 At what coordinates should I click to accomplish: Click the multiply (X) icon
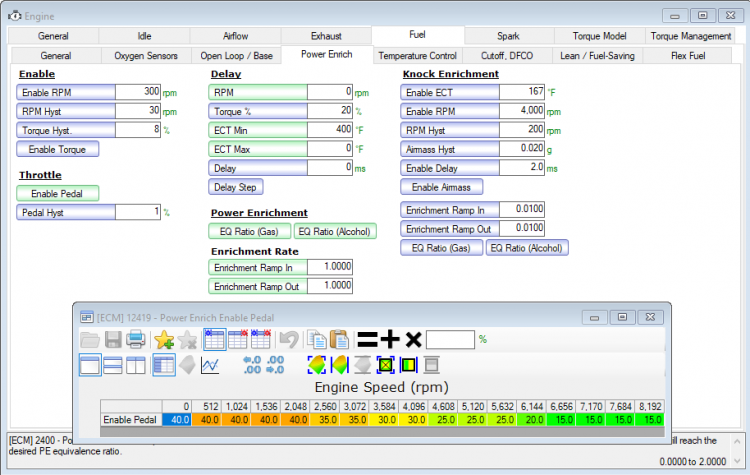[413, 340]
